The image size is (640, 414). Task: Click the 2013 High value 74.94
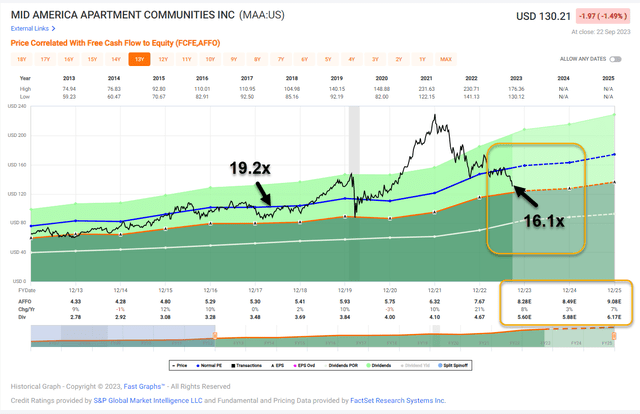tap(69, 89)
